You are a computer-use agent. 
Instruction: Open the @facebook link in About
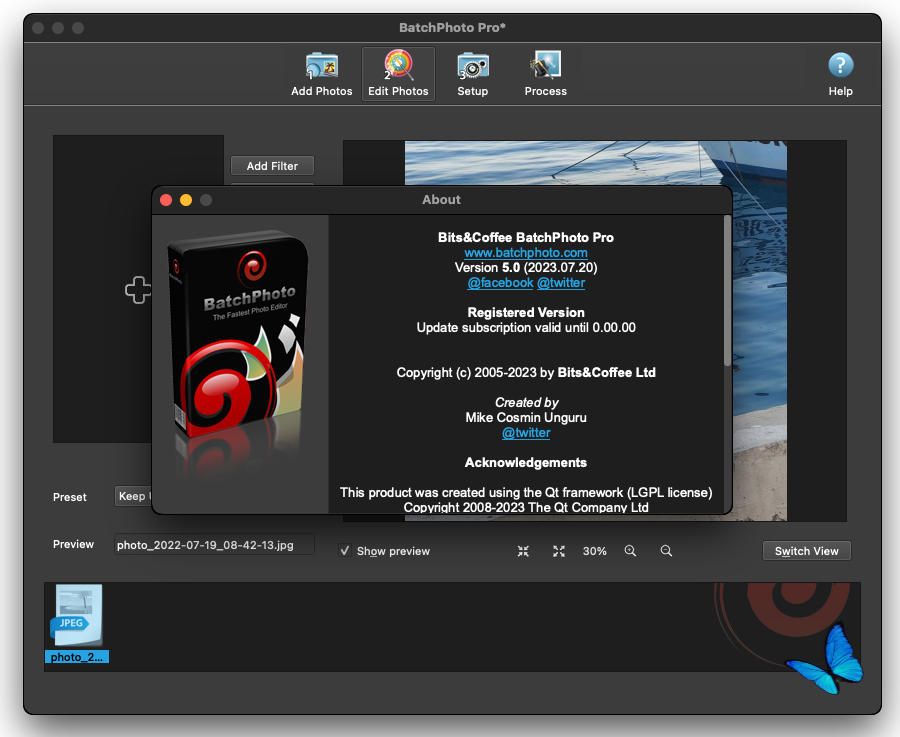pos(500,283)
